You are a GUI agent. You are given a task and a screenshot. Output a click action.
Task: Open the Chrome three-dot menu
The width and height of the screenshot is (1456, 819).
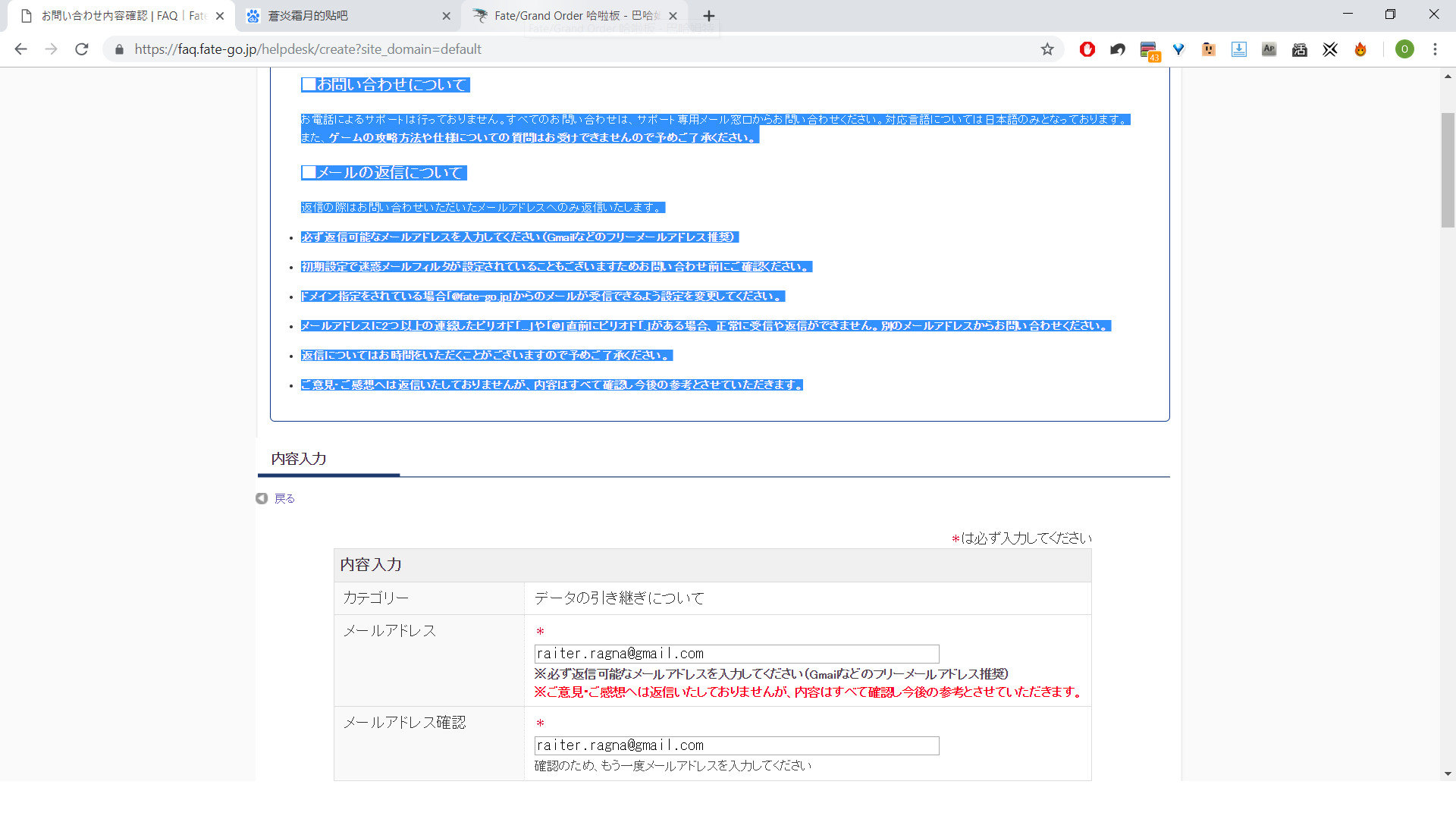tap(1435, 49)
